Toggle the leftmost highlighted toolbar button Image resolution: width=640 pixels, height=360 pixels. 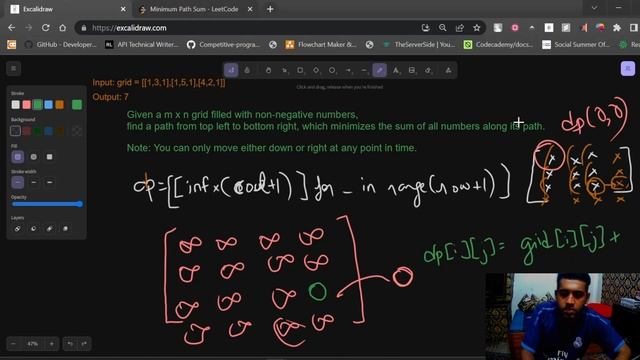pos(231,70)
